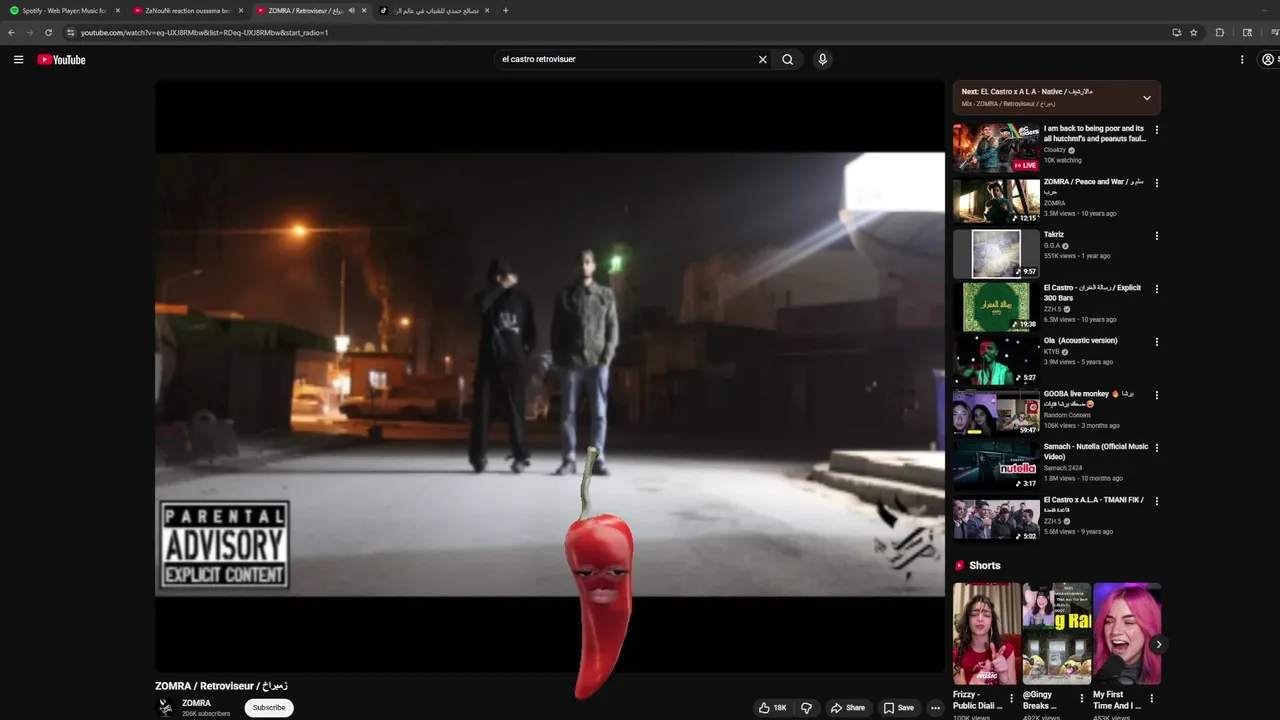
Task: Open the My First Time And I short
Action: pos(1127,634)
